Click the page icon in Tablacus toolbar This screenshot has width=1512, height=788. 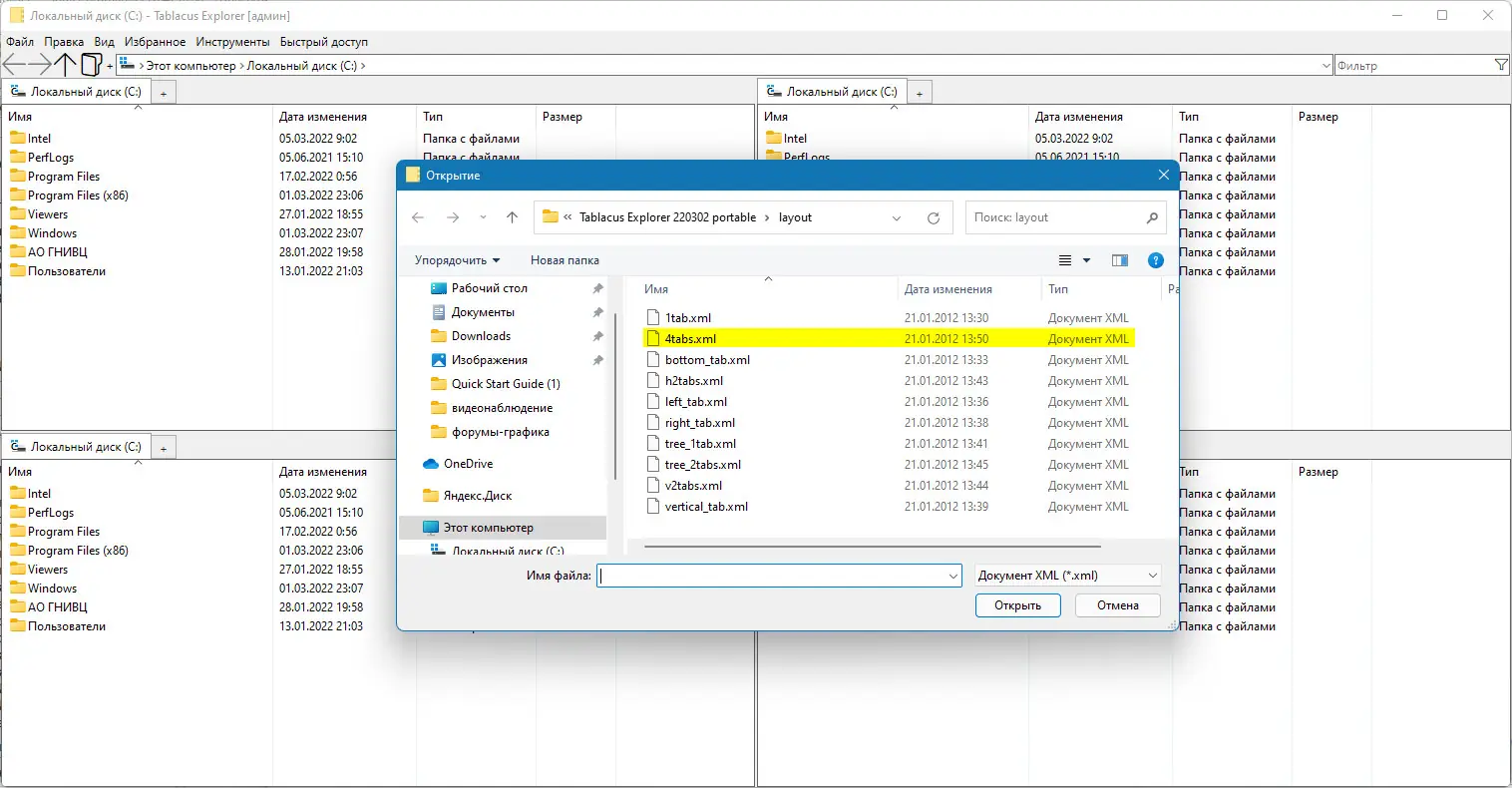click(91, 65)
